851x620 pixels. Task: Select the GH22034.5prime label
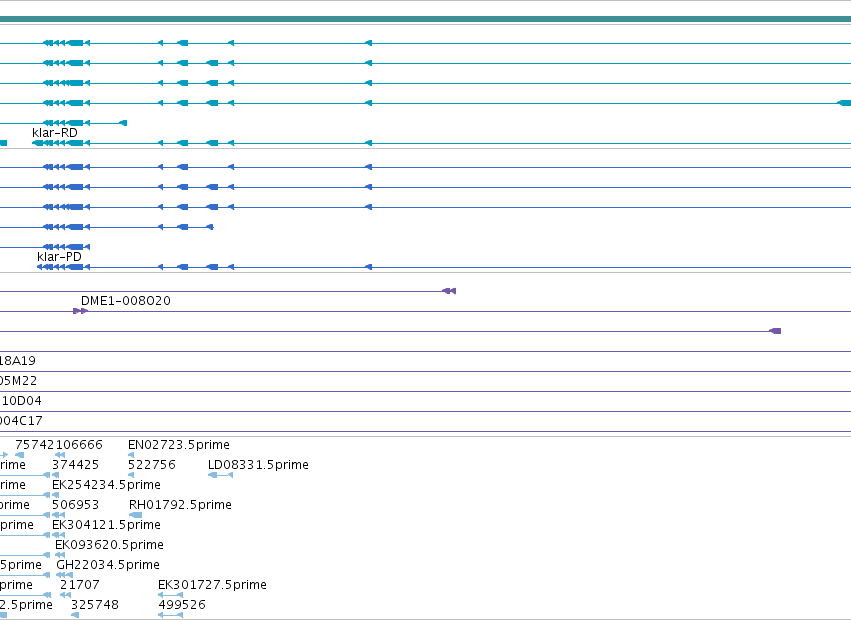point(108,565)
